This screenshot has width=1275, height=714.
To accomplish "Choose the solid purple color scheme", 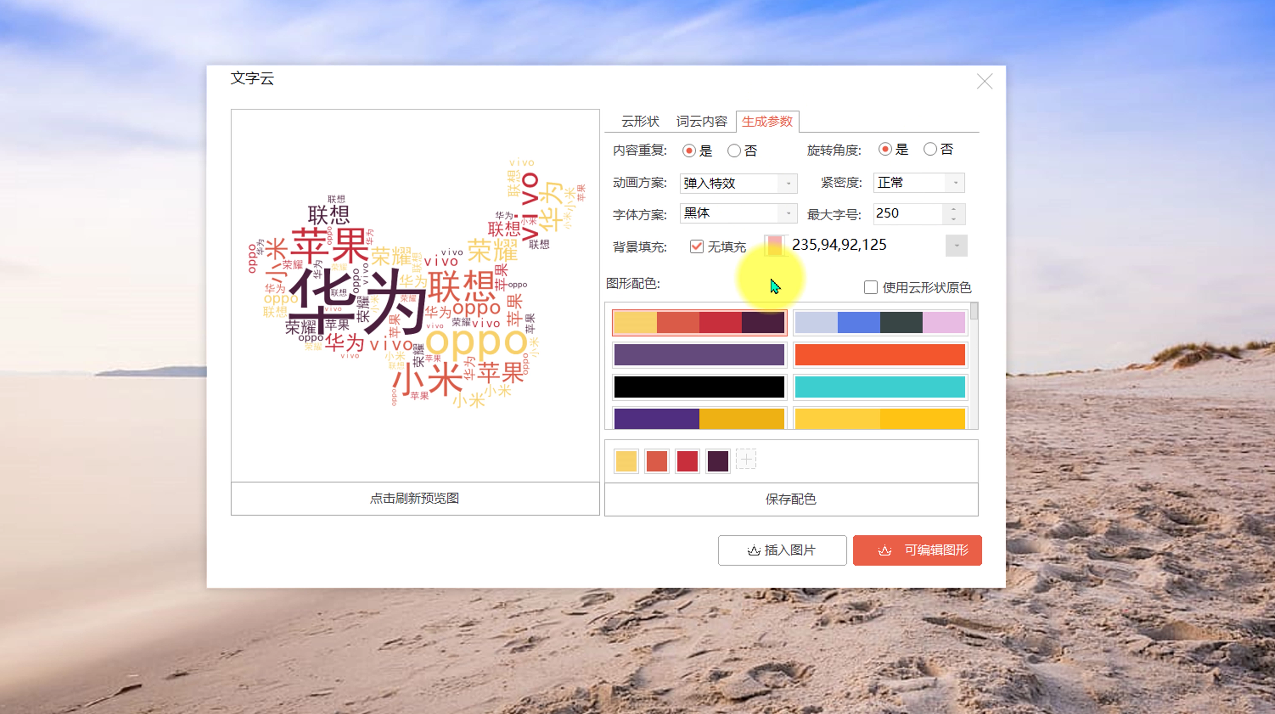I will tap(699, 355).
